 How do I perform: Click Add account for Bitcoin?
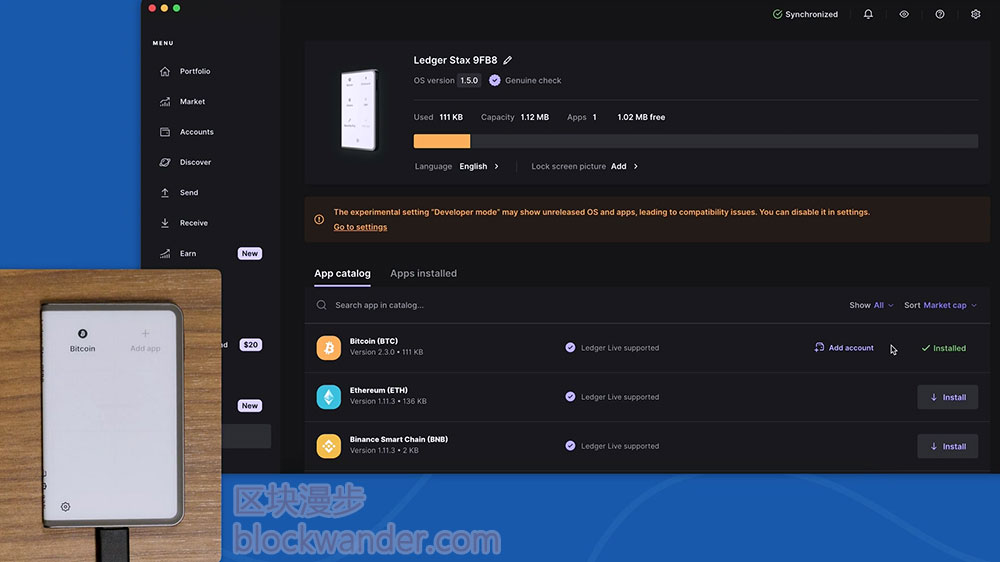tap(844, 348)
